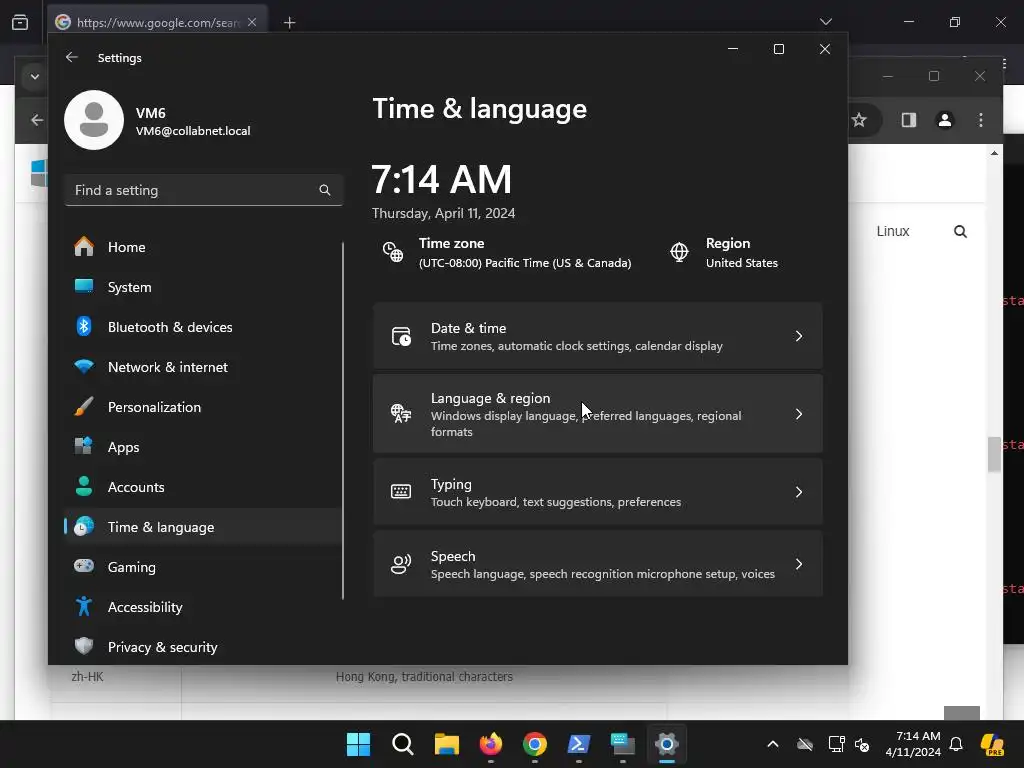Click the network status tray icon
Screen dimensions: 1024x768
click(x=836, y=744)
